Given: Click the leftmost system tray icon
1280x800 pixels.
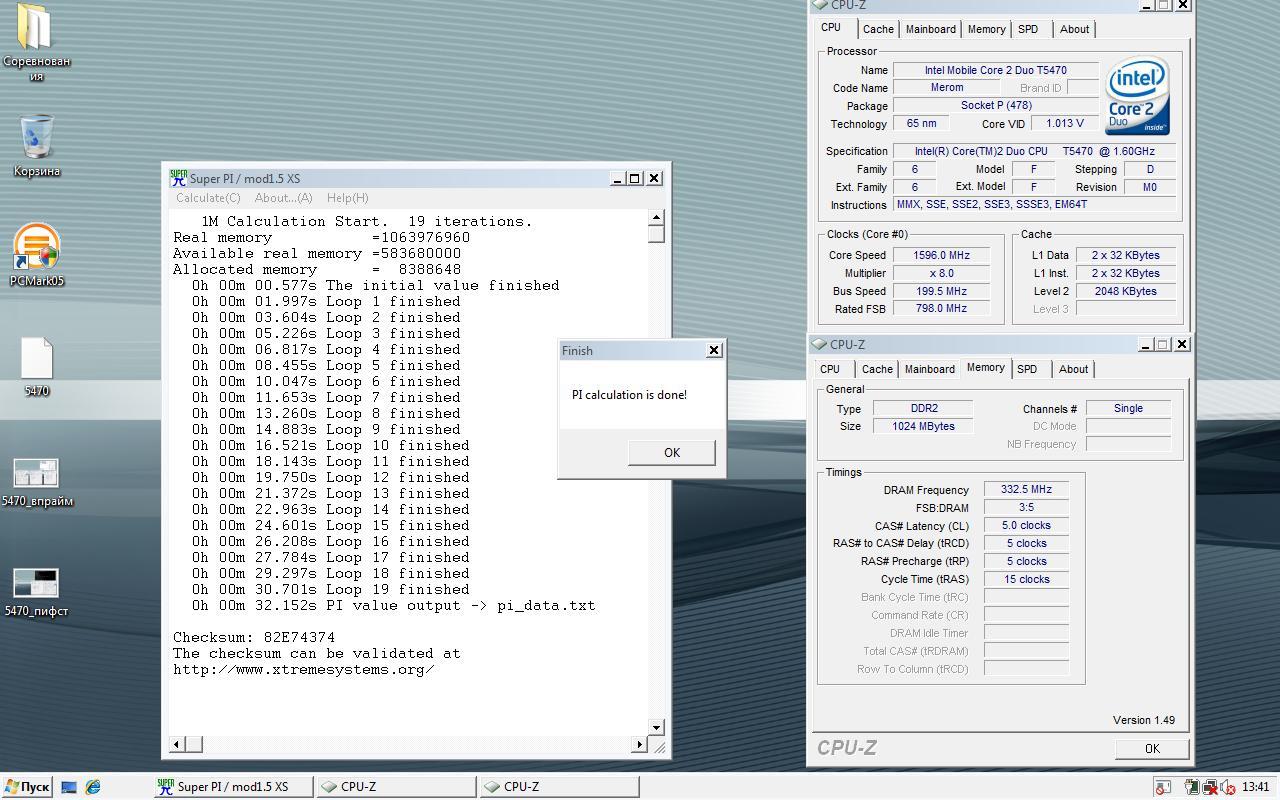Looking at the screenshot, I should 1163,787.
